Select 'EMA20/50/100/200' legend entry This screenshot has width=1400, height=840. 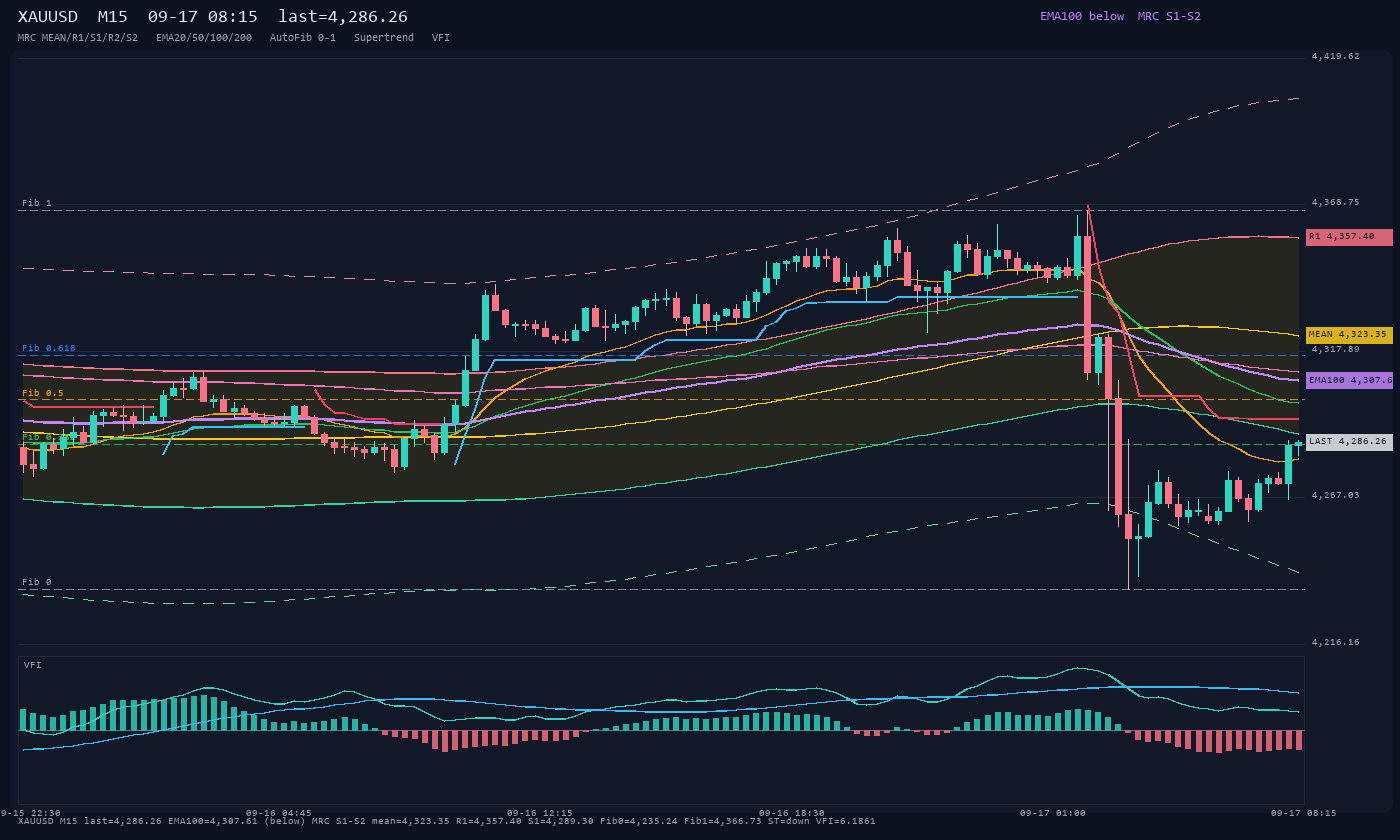pos(204,38)
